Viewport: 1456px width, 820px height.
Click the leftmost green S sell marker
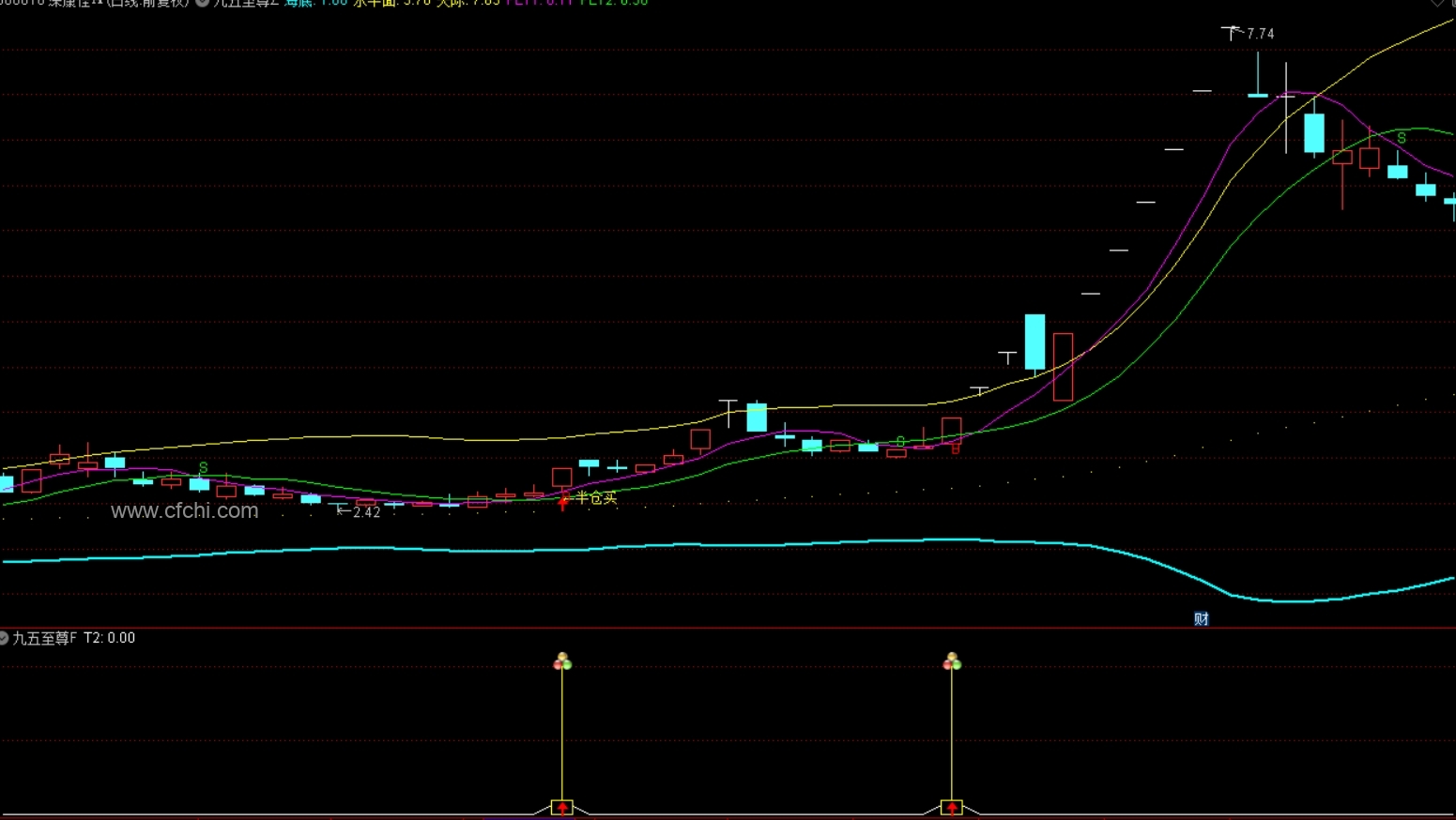tap(203, 467)
